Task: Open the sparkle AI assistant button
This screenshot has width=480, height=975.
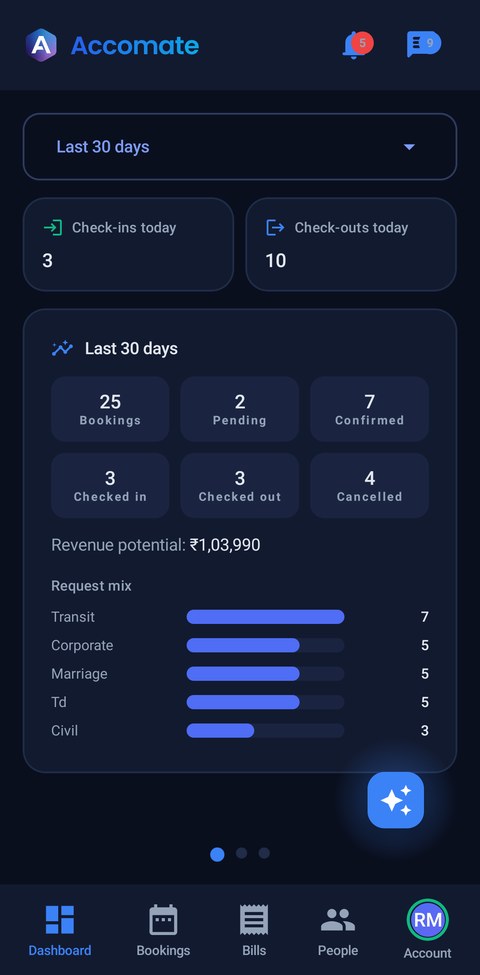Action: coord(395,800)
